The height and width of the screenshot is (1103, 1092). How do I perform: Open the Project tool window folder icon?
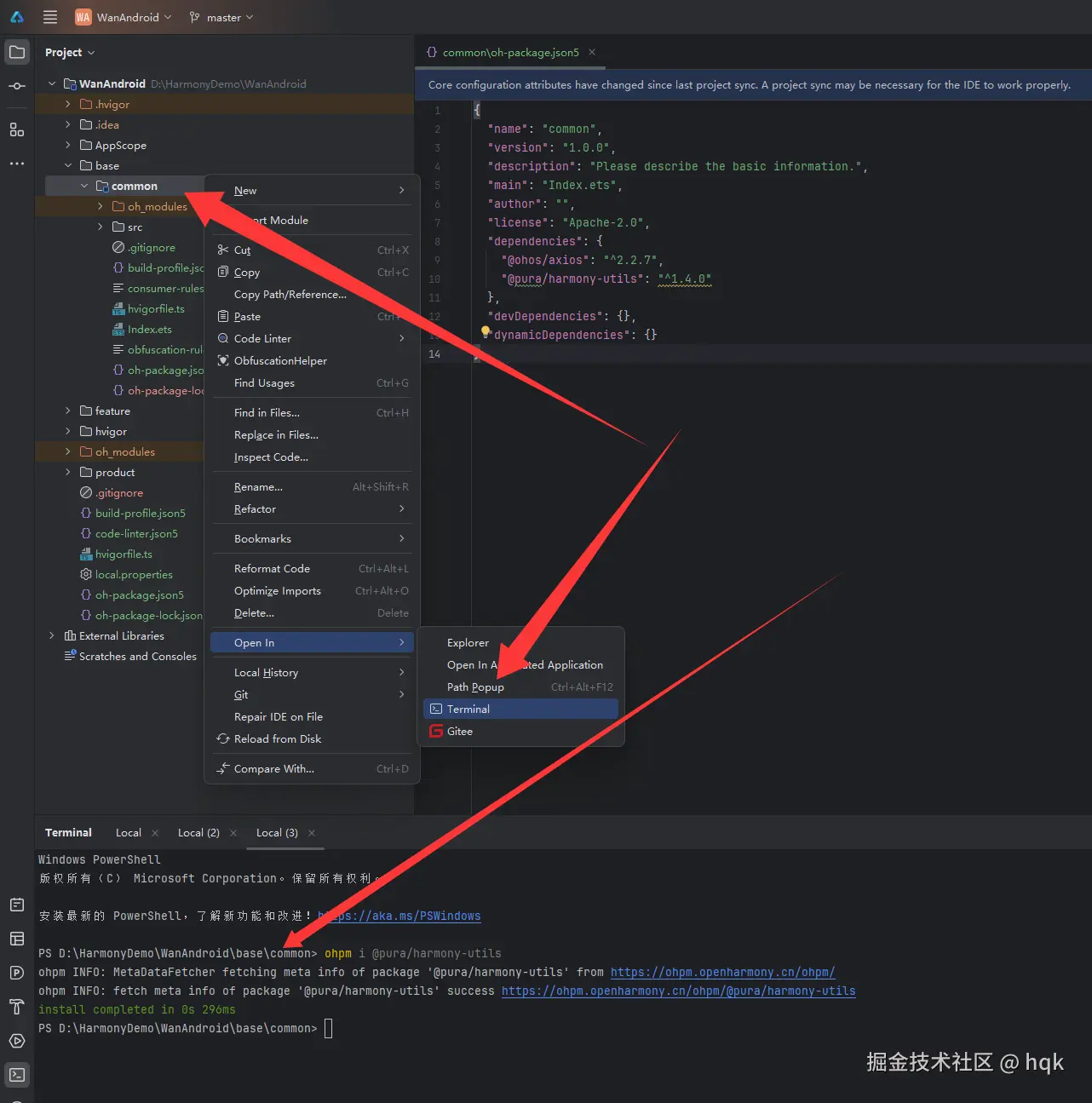tap(17, 52)
